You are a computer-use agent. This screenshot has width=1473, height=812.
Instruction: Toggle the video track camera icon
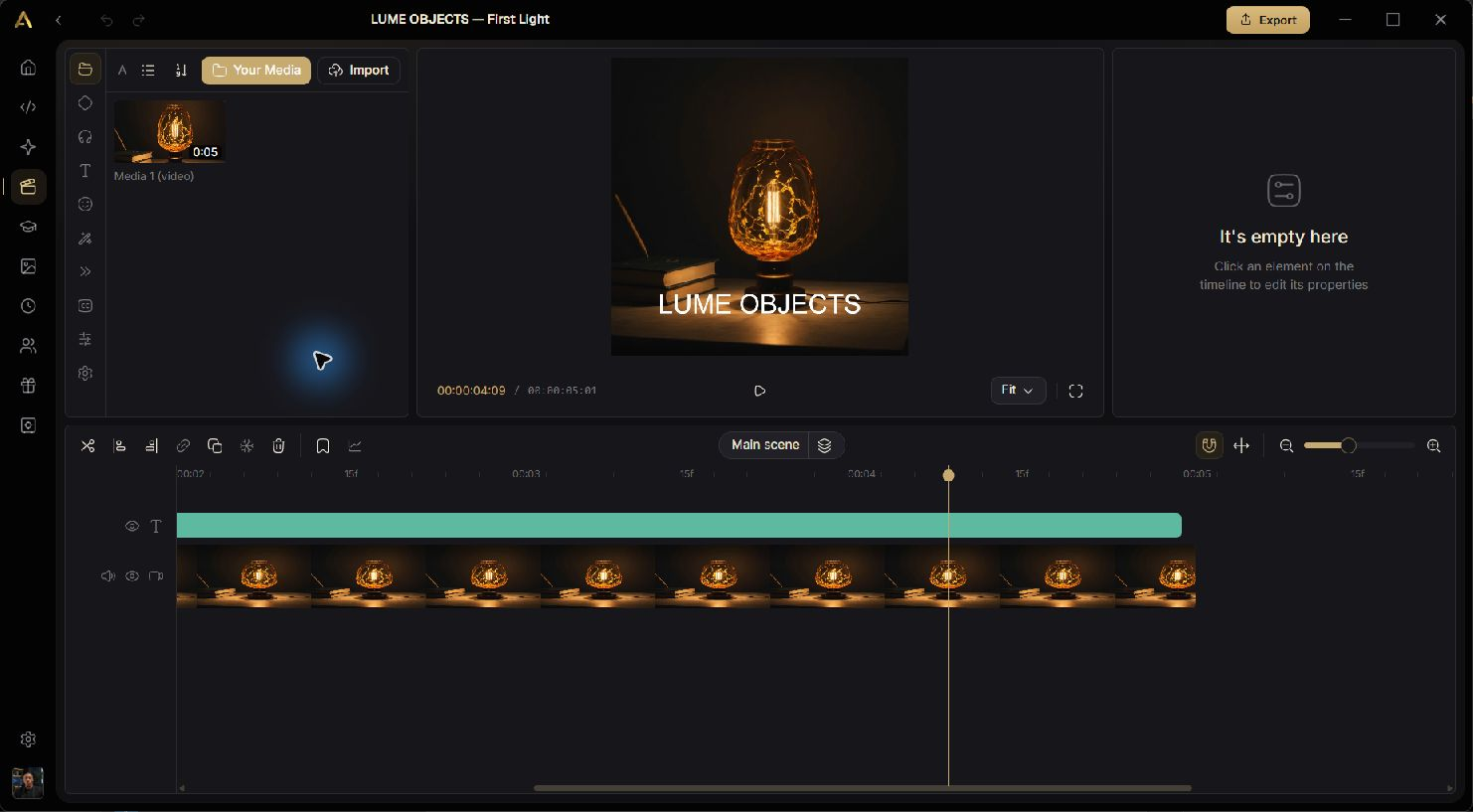pos(156,575)
